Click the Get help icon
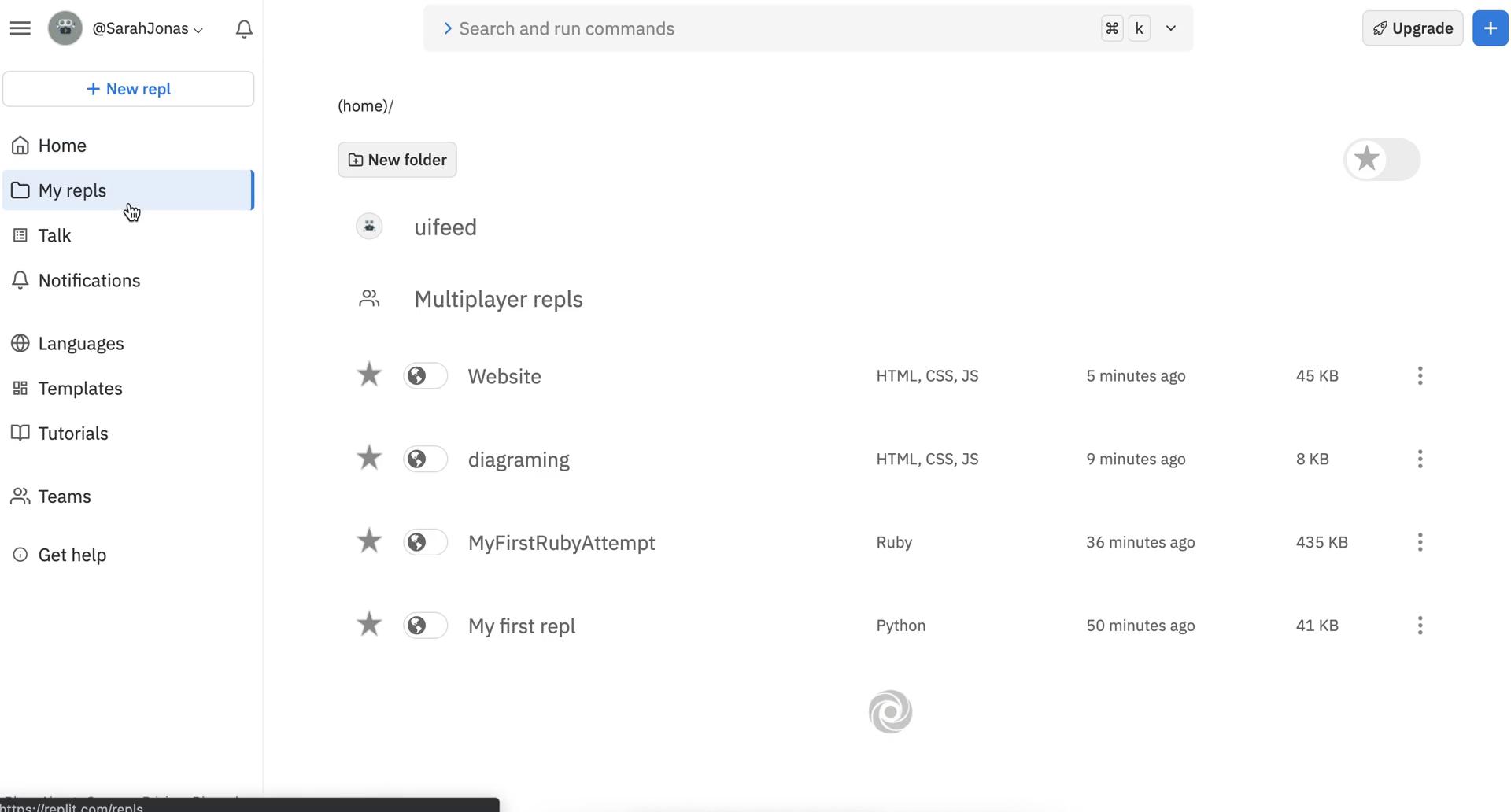Image resolution: width=1511 pixels, height=812 pixels. pos(19,554)
